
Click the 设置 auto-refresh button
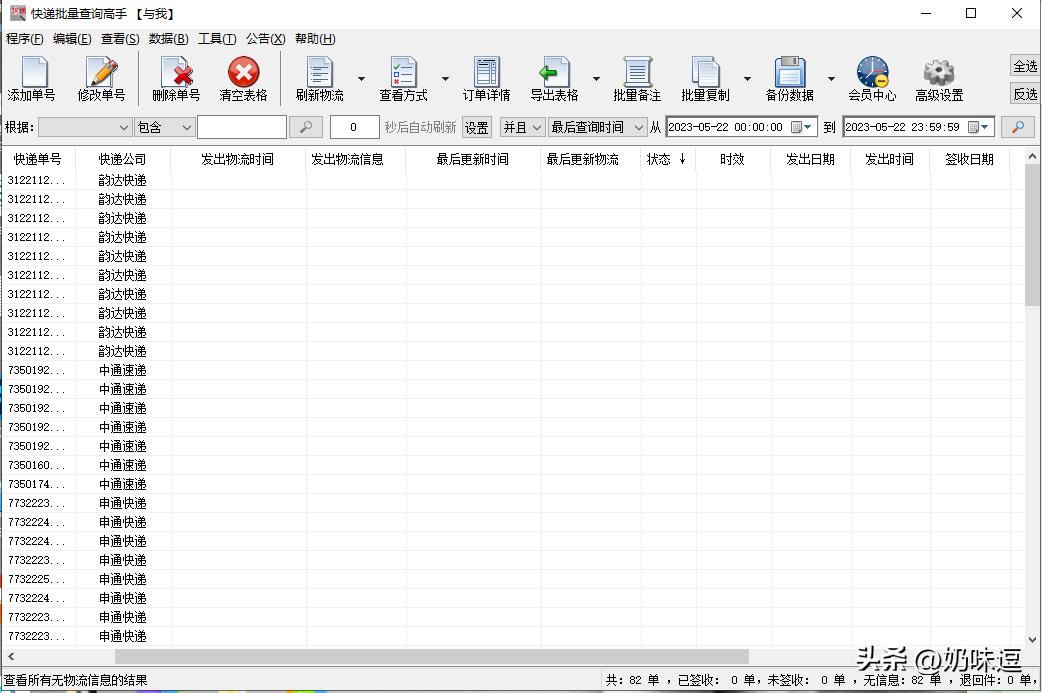[x=476, y=127]
